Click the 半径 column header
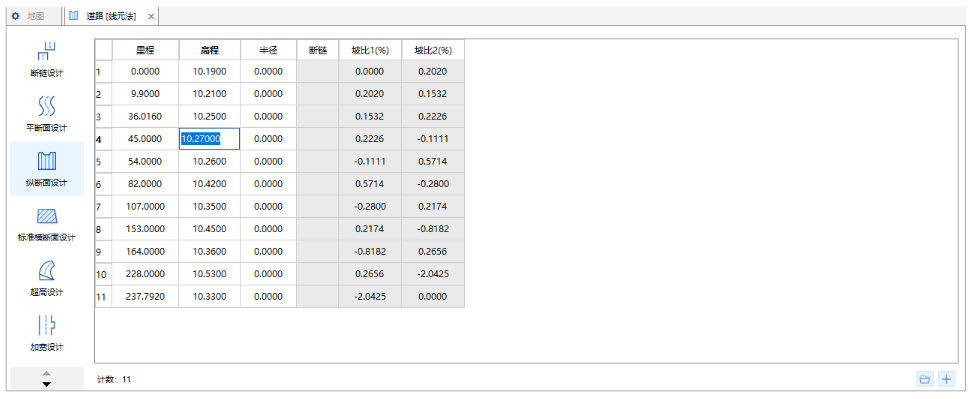 coord(268,50)
